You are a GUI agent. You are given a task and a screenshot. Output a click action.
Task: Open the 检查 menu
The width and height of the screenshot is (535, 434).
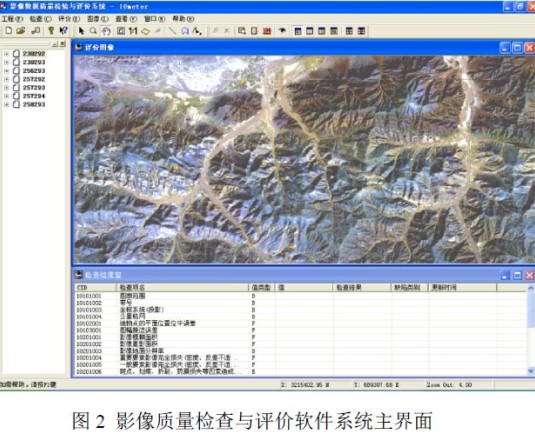point(40,19)
